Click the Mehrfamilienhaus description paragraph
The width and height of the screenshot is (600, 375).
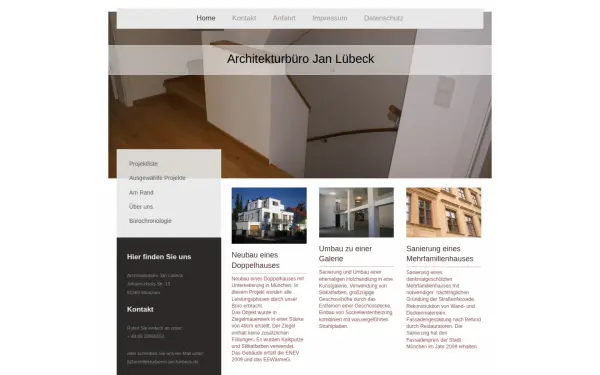[x=443, y=309]
